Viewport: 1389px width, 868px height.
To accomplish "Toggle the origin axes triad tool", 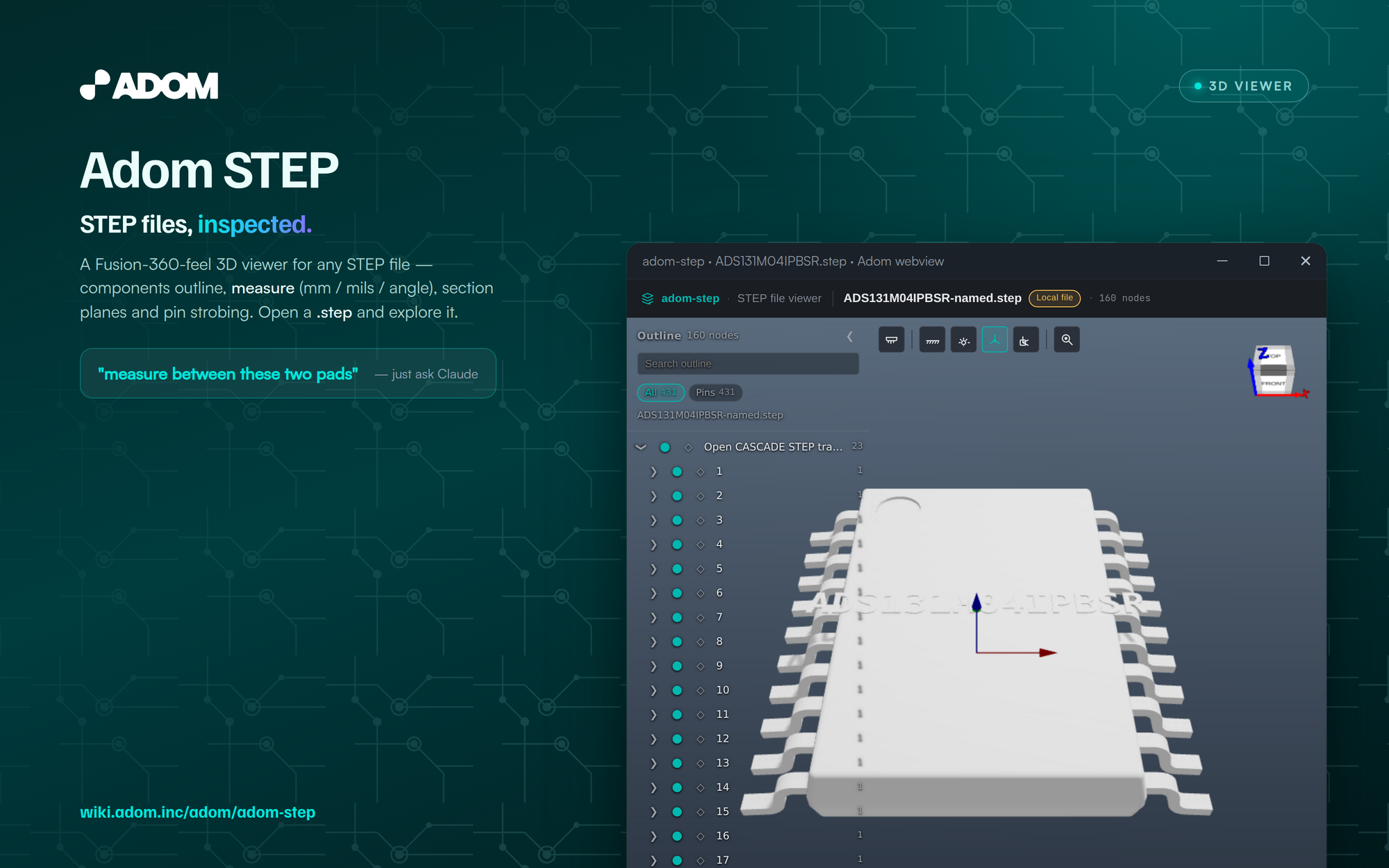I will coord(995,340).
